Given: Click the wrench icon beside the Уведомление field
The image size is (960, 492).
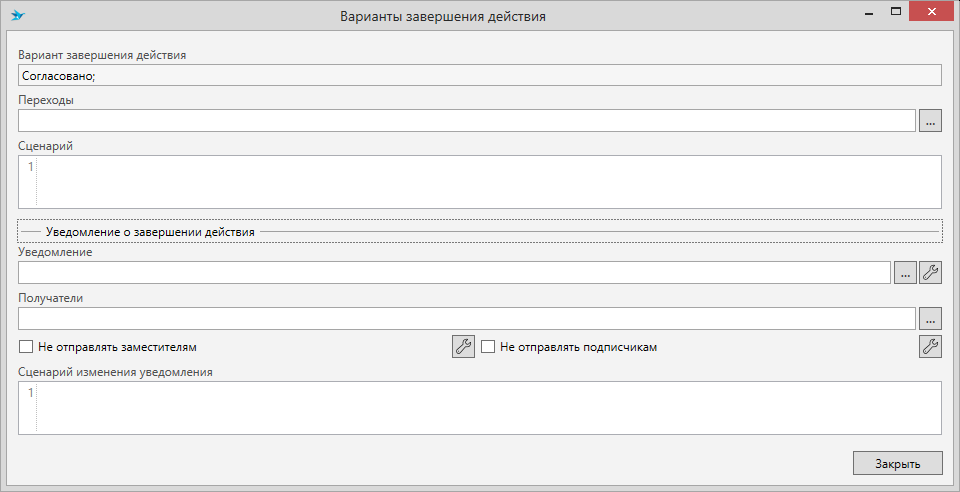Looking at the screenshot, I should 930,273.
